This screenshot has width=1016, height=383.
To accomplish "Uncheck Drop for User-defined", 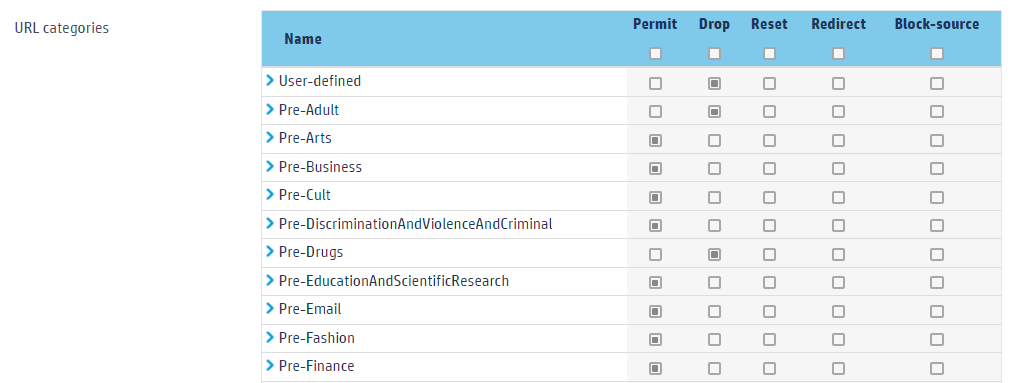I will pos(714,83).
